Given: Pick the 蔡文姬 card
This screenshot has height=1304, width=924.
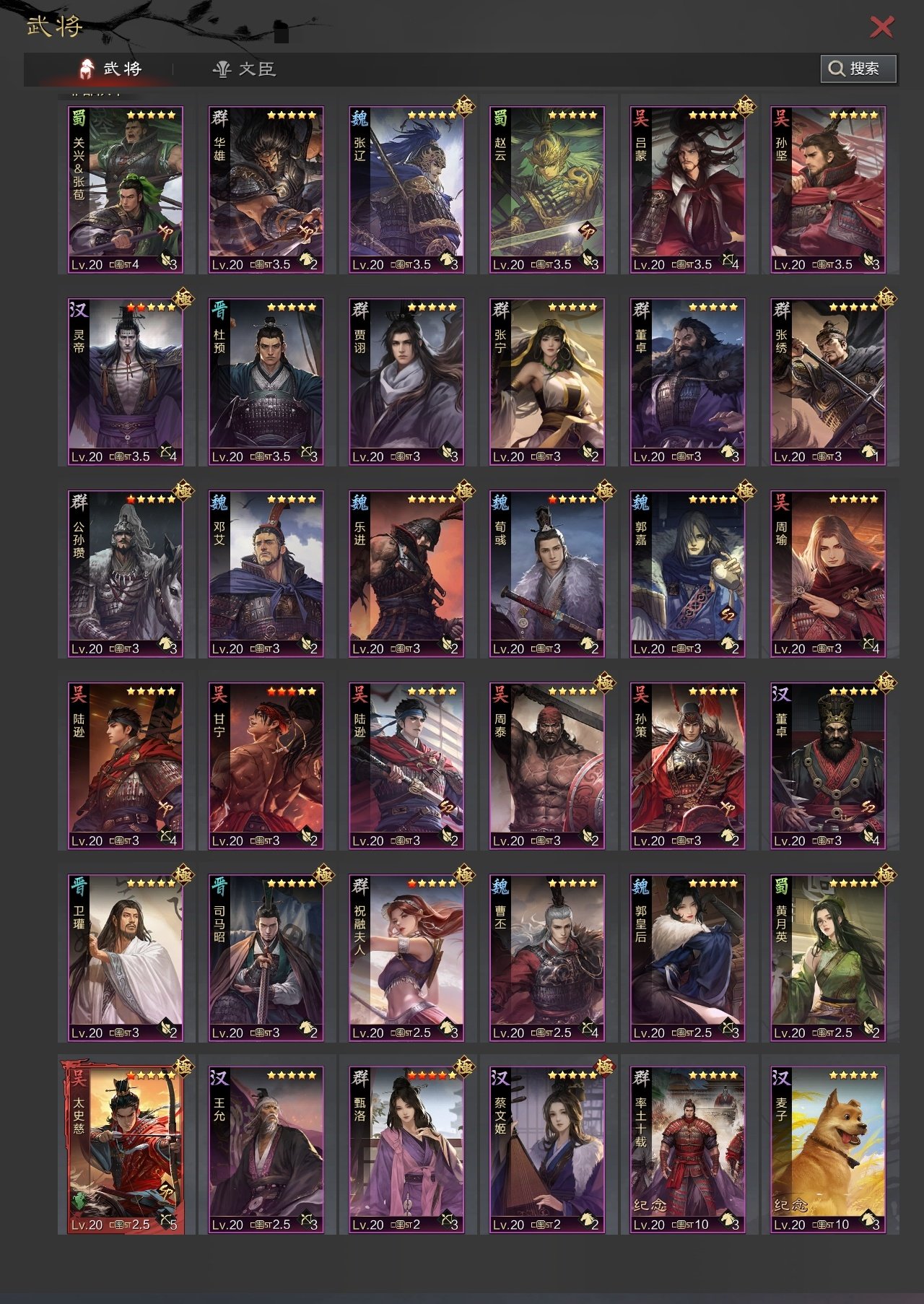Looking at the screenshot, I should tap(546, 1150).
